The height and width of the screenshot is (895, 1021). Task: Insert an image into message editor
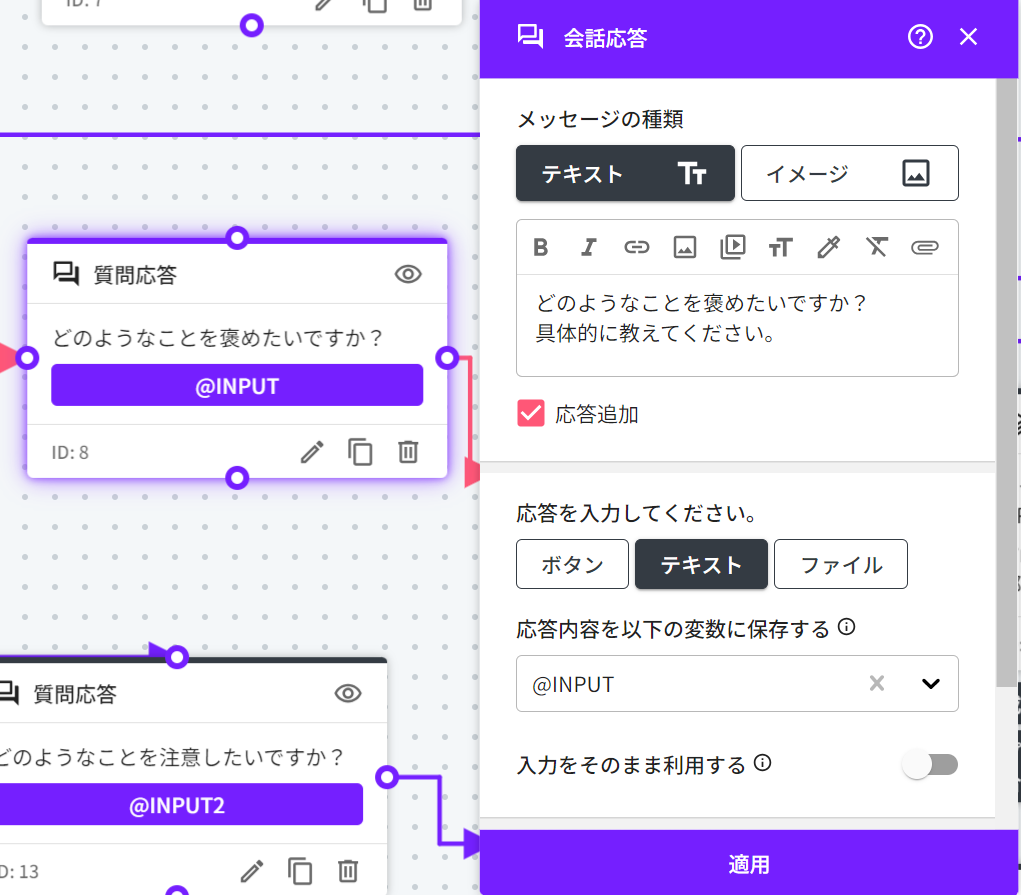tap(684, 247)
